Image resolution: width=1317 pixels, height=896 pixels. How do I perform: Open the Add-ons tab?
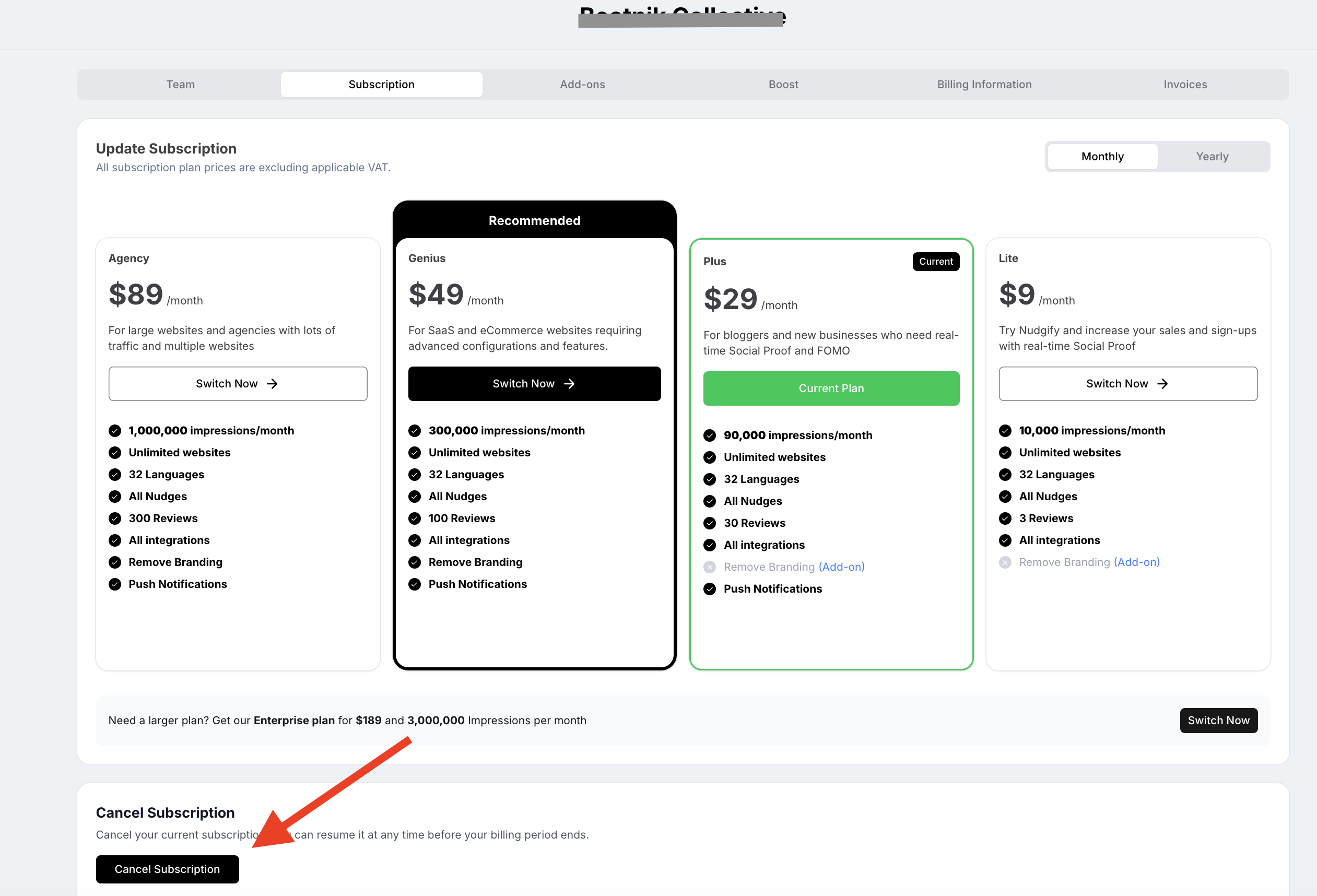pos(582,85)
